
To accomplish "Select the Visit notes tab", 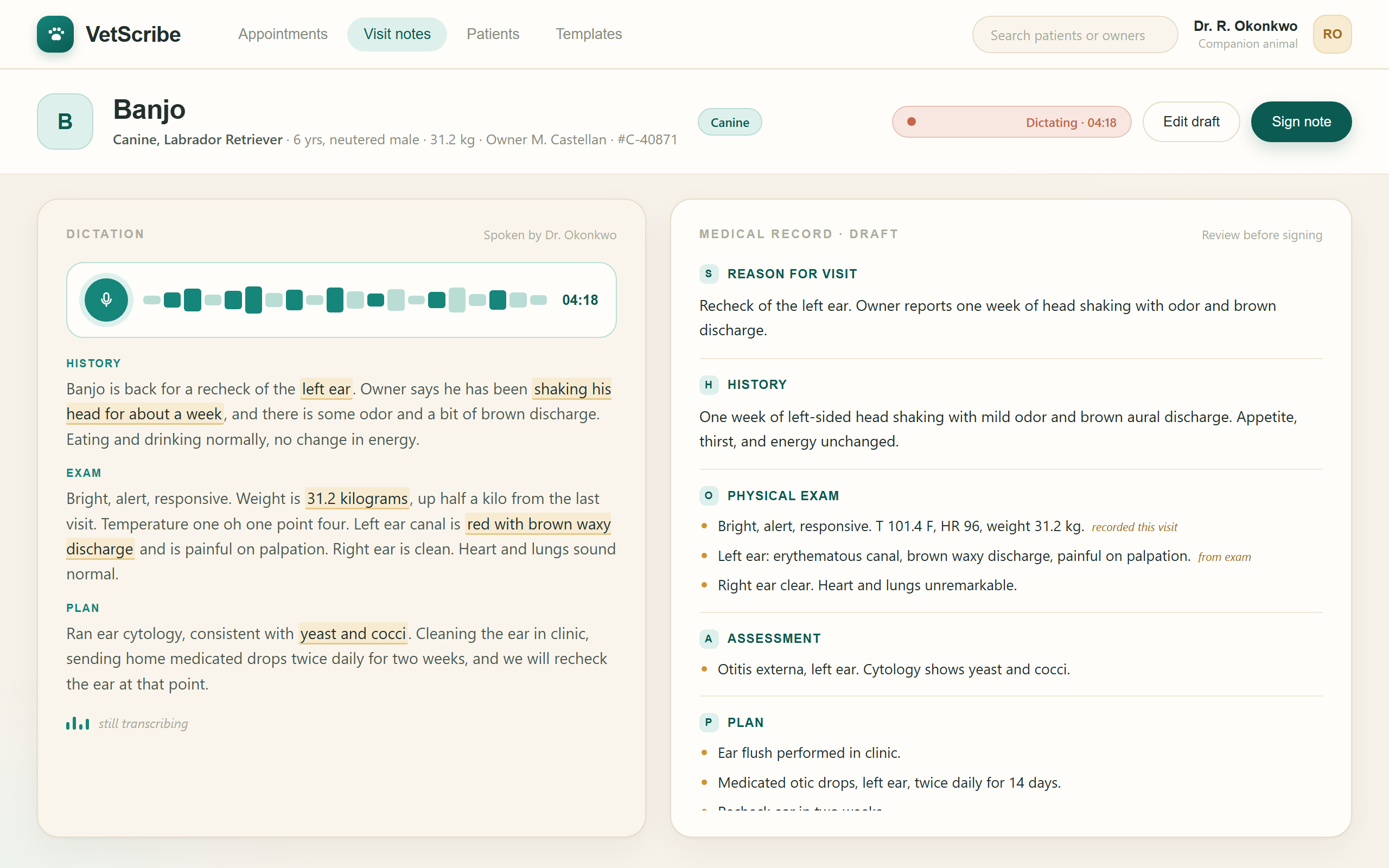I will point(397,34).
